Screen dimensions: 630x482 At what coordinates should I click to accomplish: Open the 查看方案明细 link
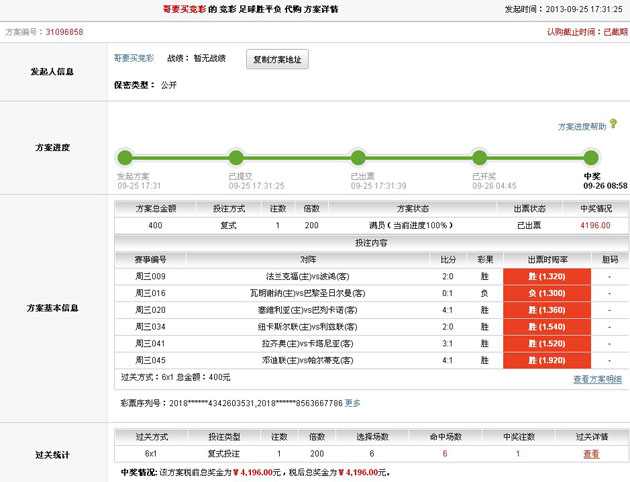(597, 379)
